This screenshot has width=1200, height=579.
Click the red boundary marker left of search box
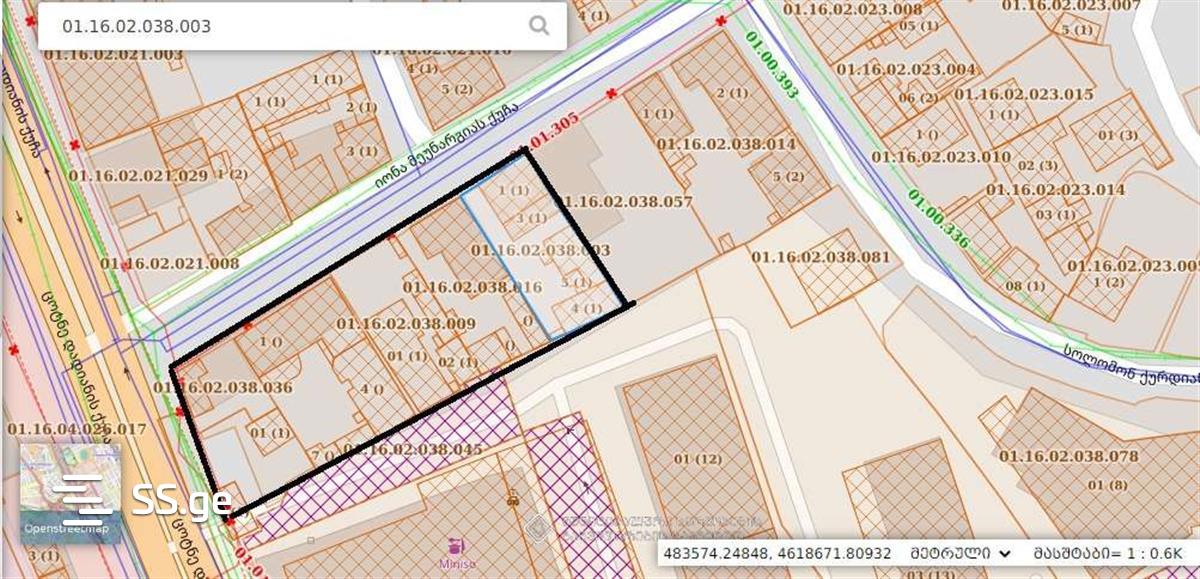(30, 20)
